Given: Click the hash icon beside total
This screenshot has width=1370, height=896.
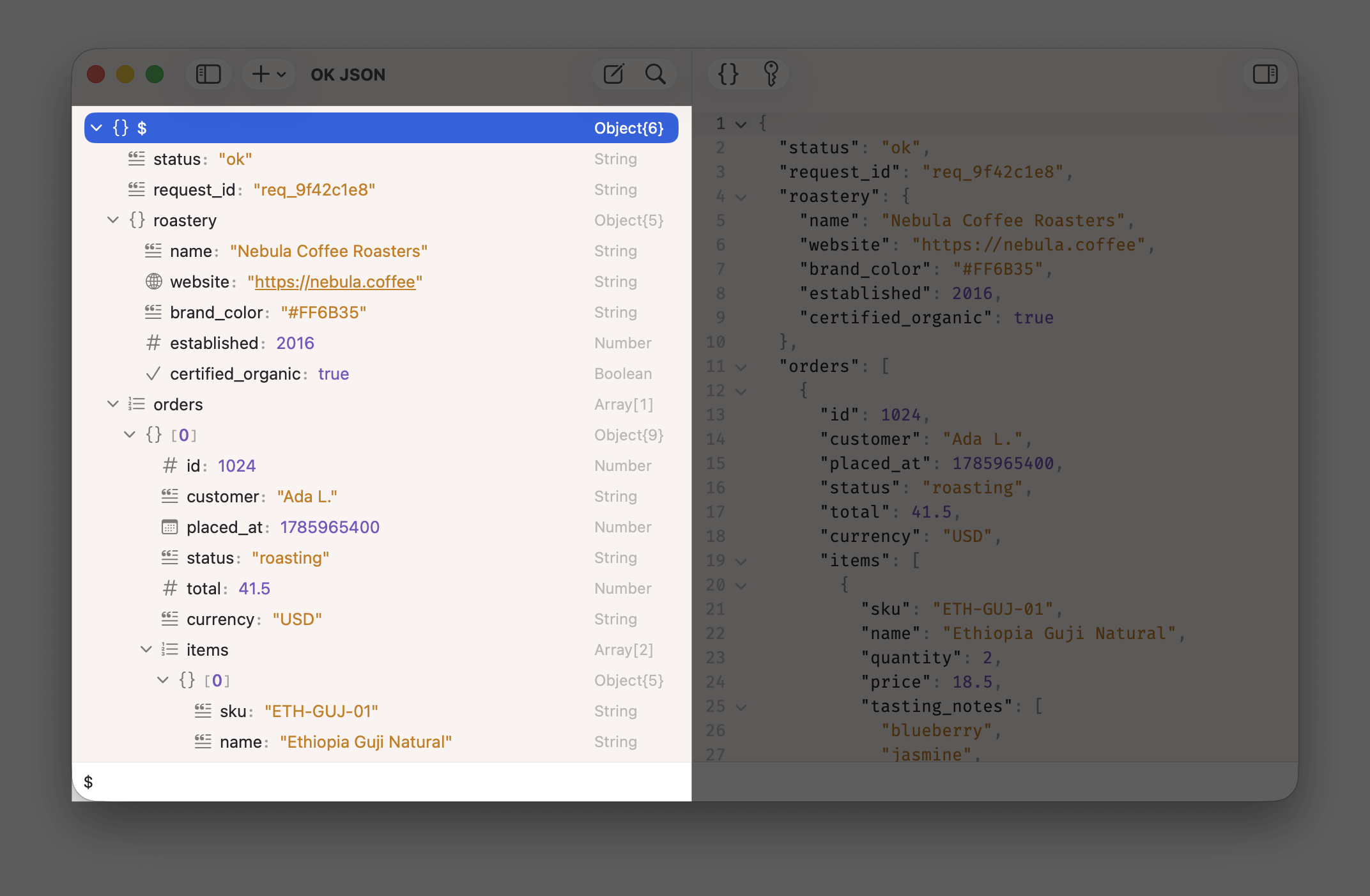Looking at the screenshot, I should pos(170,588).
